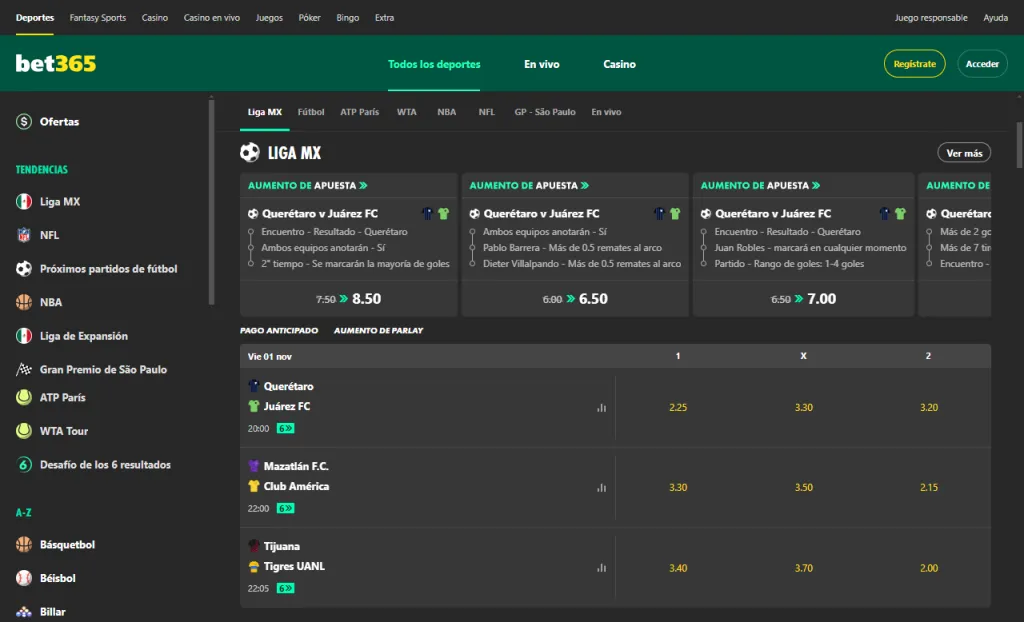Screen dimensions: 1024x622
Task: Open Desafío de los 6 resultados icon
Action: [x=25, y=464]
